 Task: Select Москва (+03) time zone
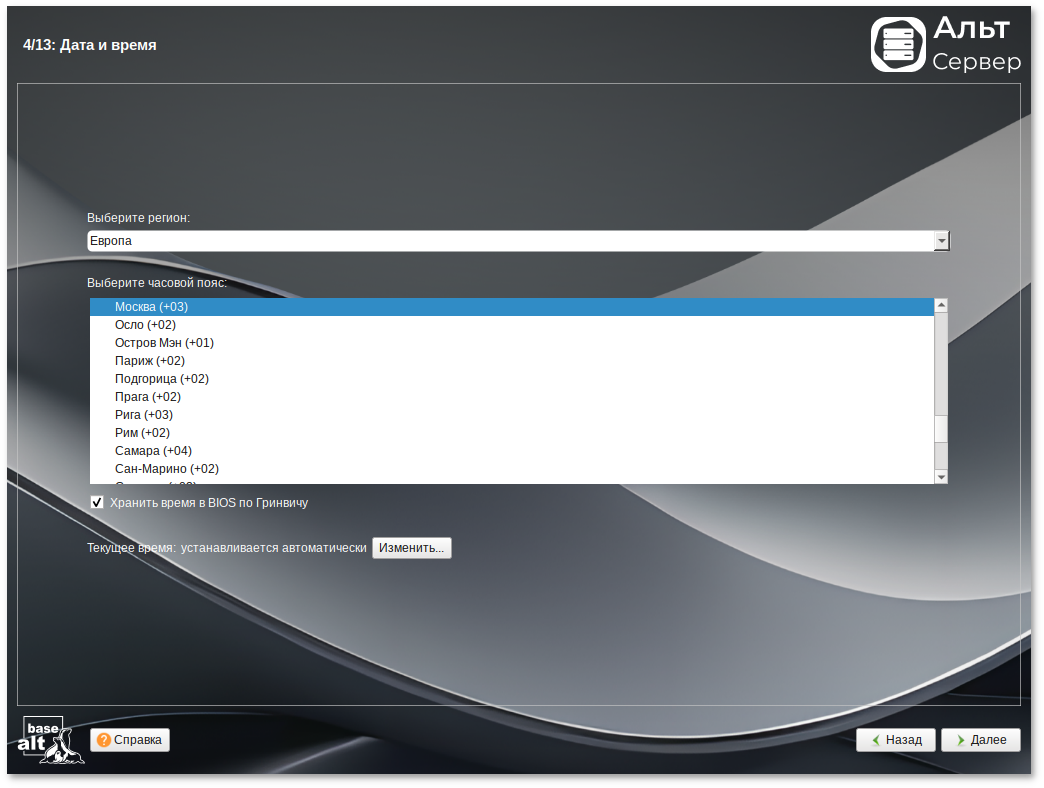[x=151, y=307]
